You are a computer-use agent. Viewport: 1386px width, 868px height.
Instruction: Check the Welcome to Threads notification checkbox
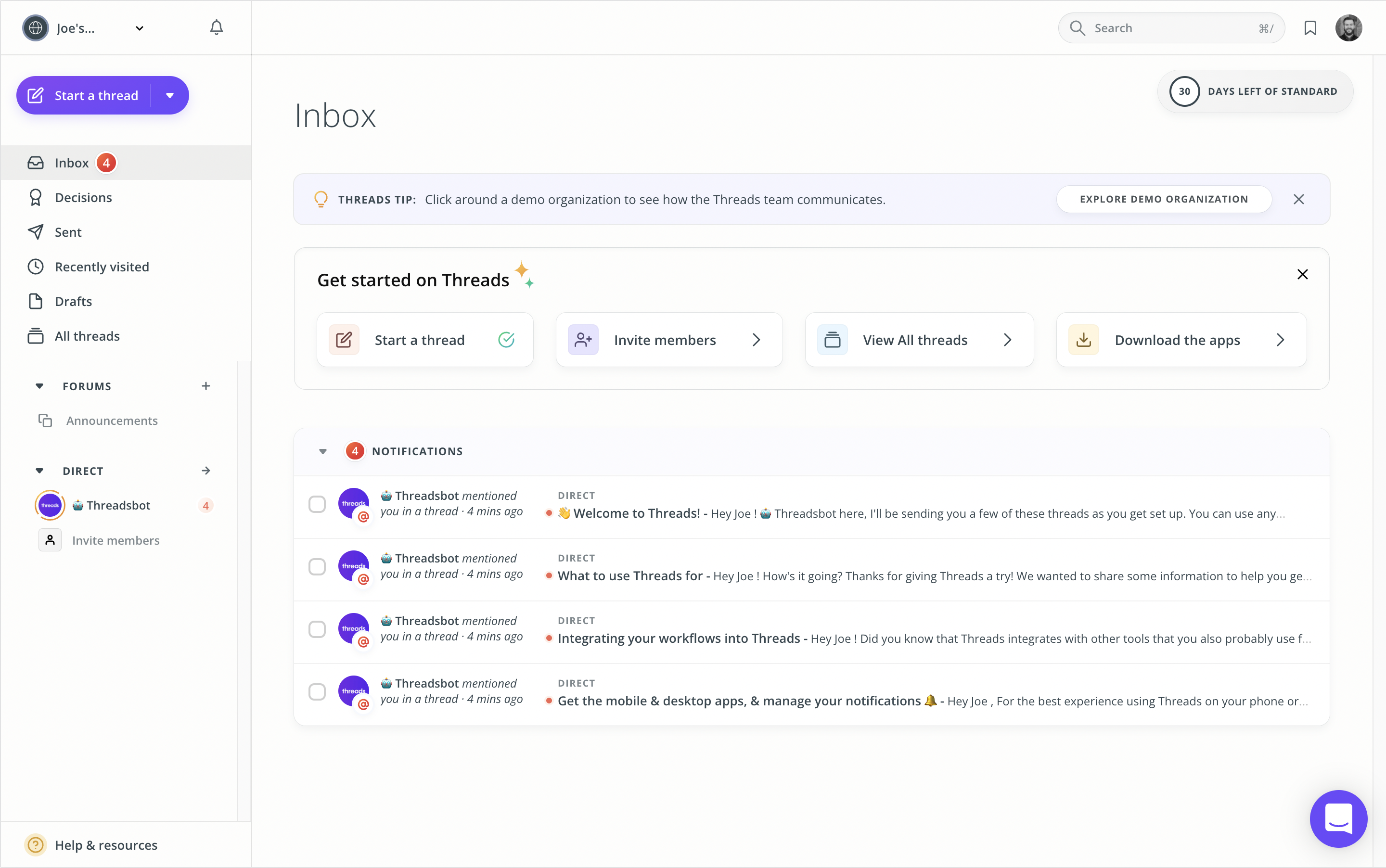point(317,504)
